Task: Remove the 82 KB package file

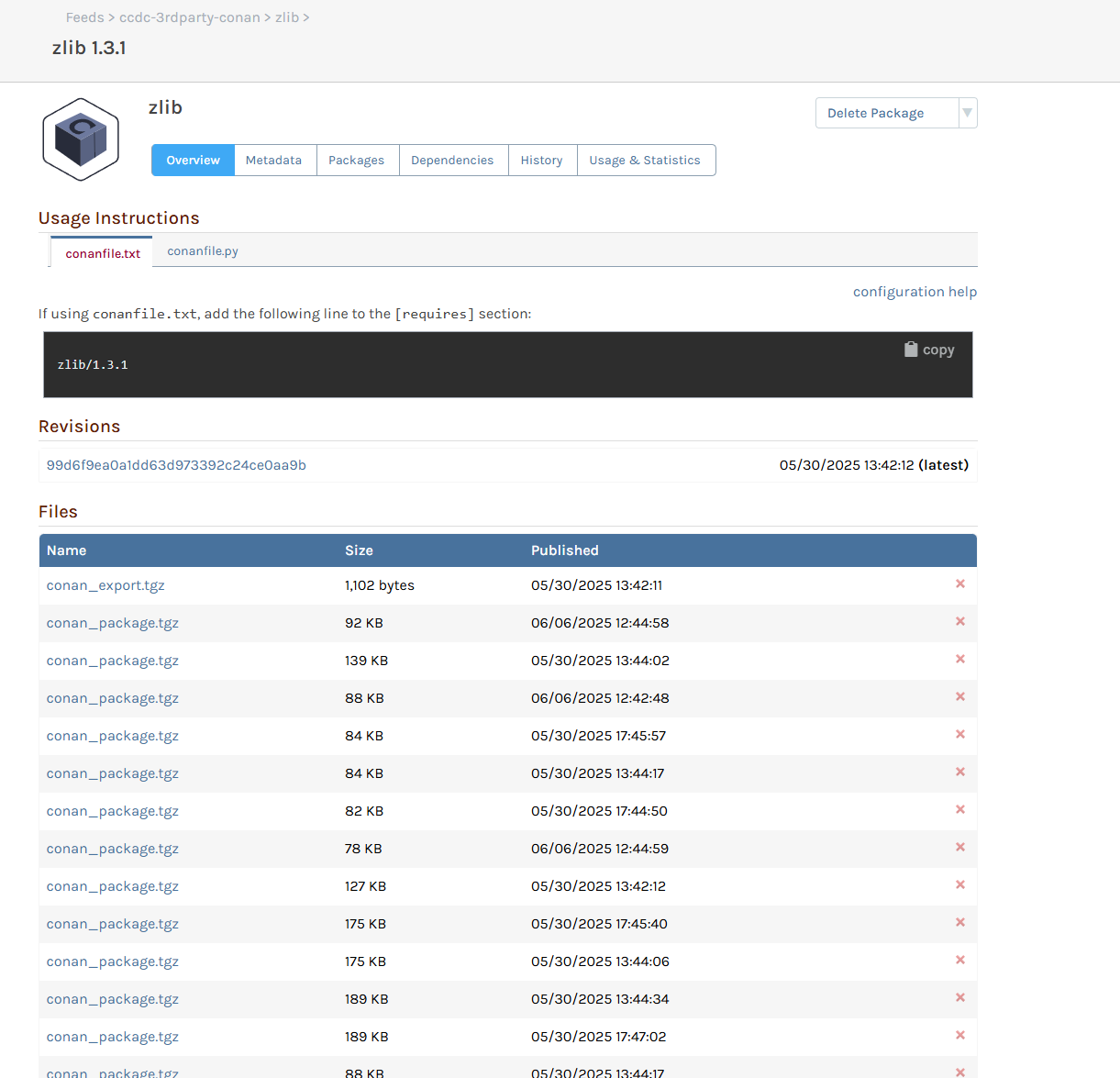Action: (x=959, y=810)
